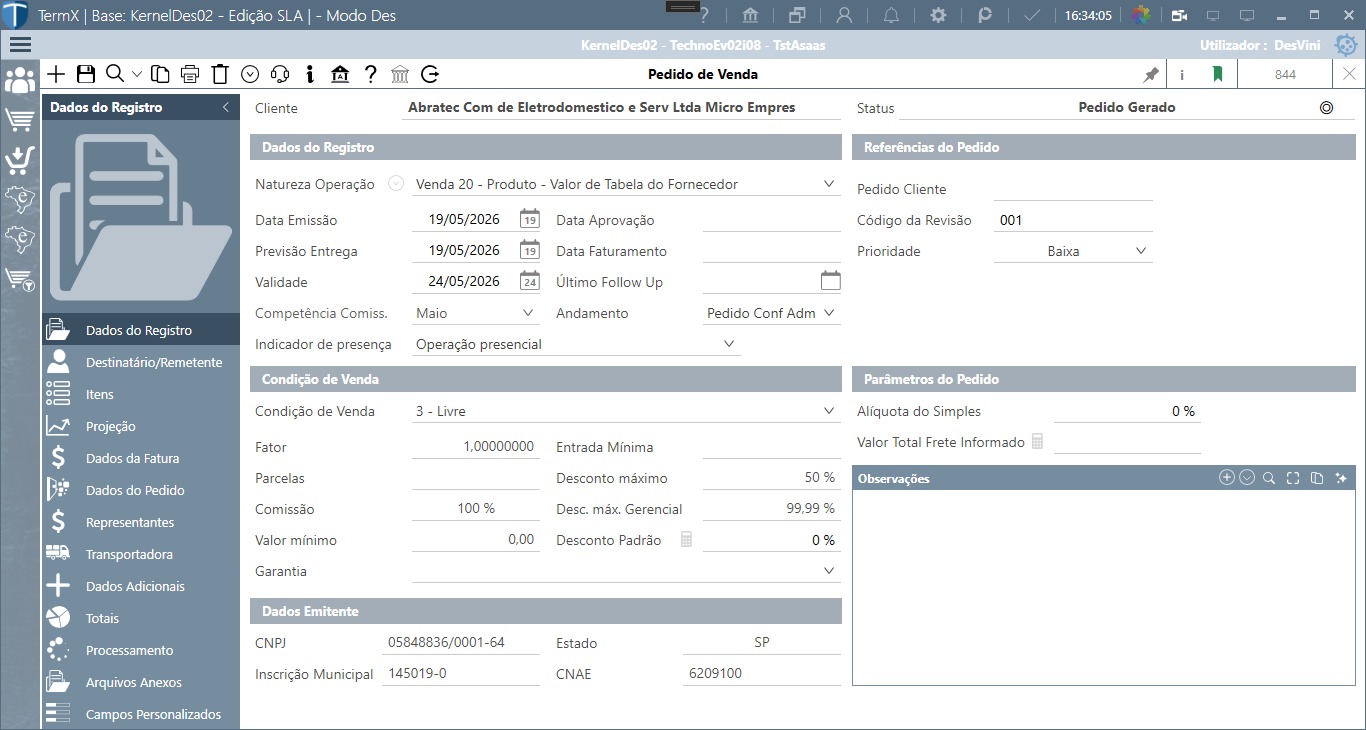Image resolution: width=1366 pixels, height=730 pixels.
Task: Toggle the green bookmark flag
Action: (1217, 74)
